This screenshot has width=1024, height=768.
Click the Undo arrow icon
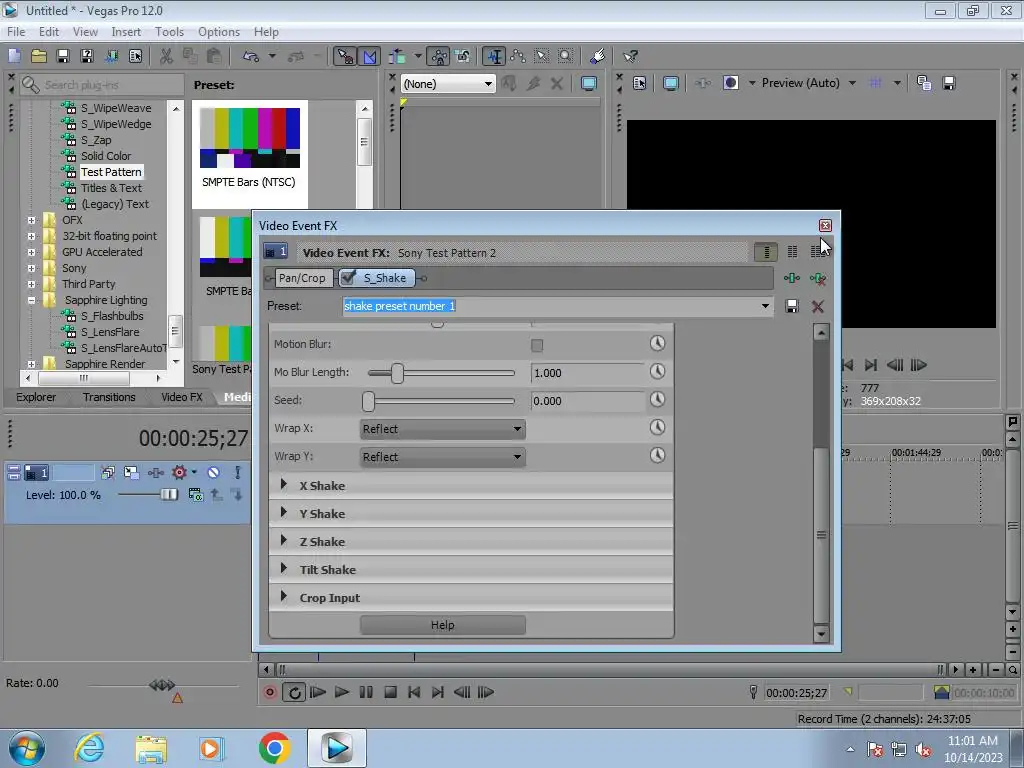[x=250, y=56]
